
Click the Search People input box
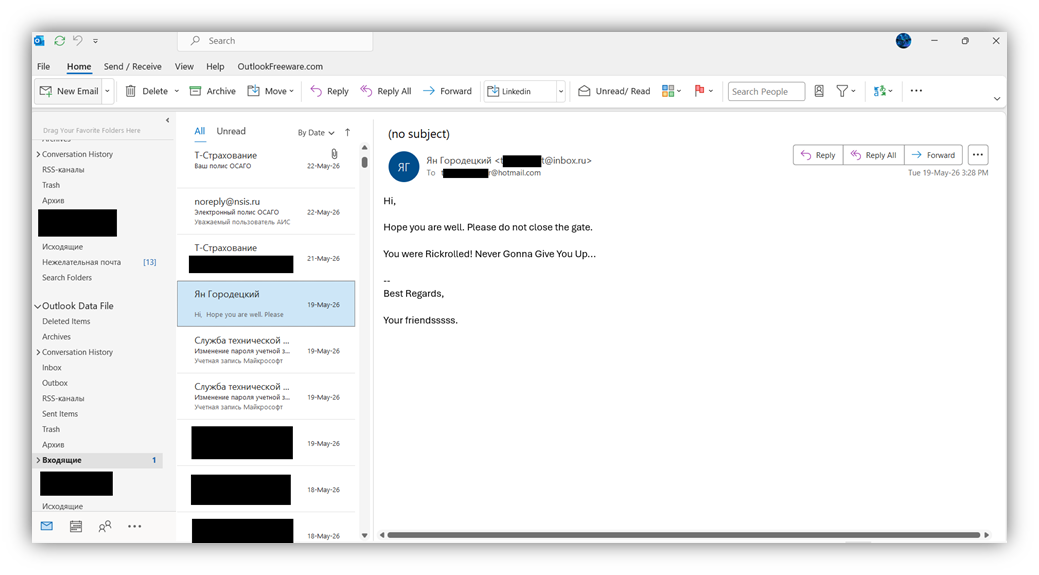click(x=766, y=91)
